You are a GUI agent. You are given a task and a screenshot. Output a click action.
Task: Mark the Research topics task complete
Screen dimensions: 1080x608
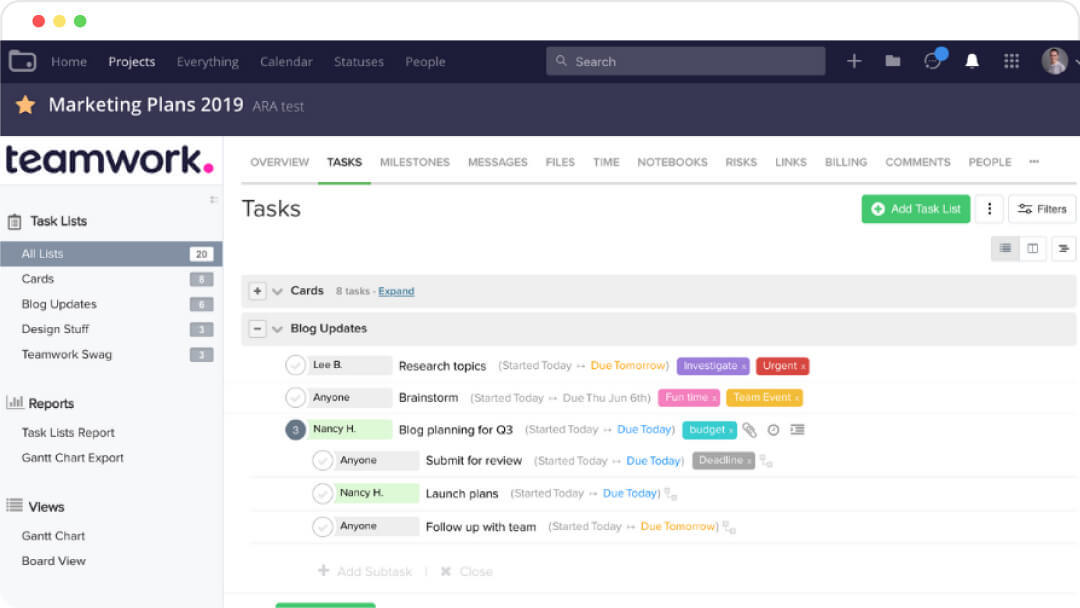click(x=295, y=364)
